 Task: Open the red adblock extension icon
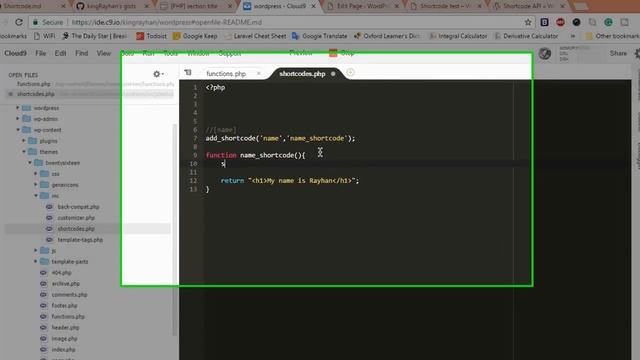pyautogui.click(x=560, y=22)
